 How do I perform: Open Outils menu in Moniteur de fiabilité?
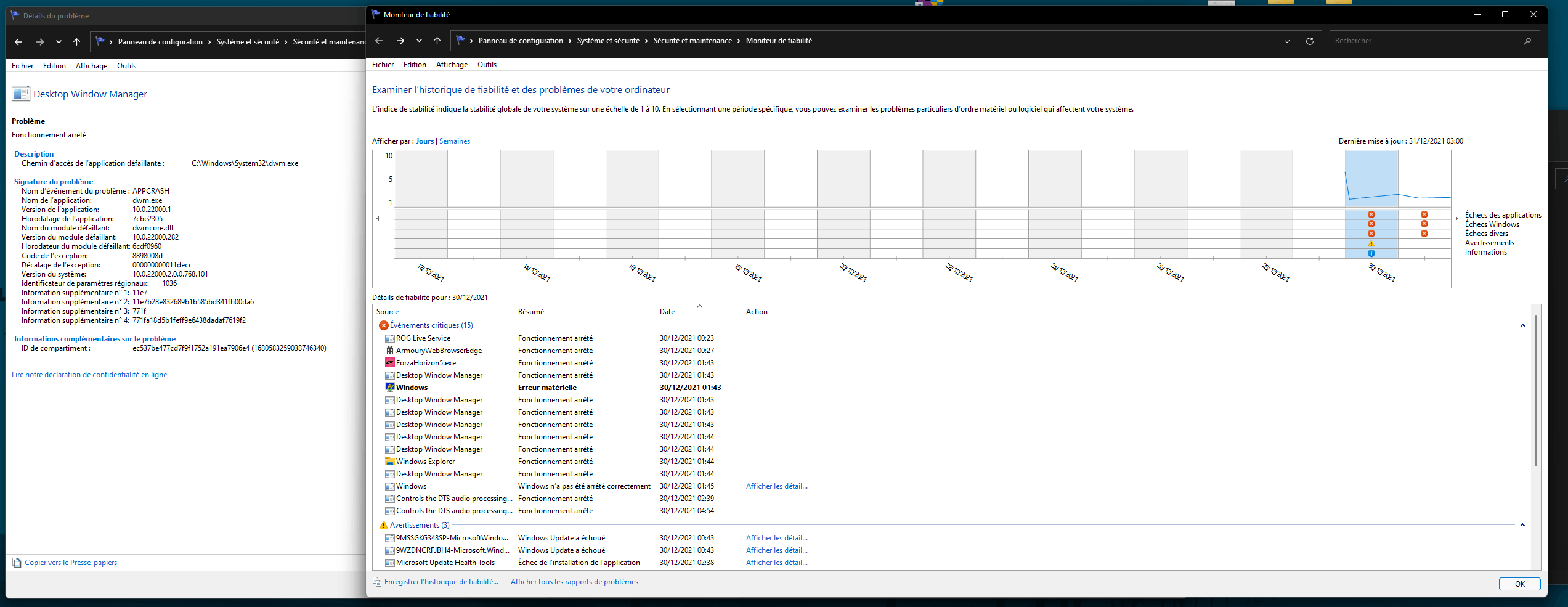coord(487,65)
